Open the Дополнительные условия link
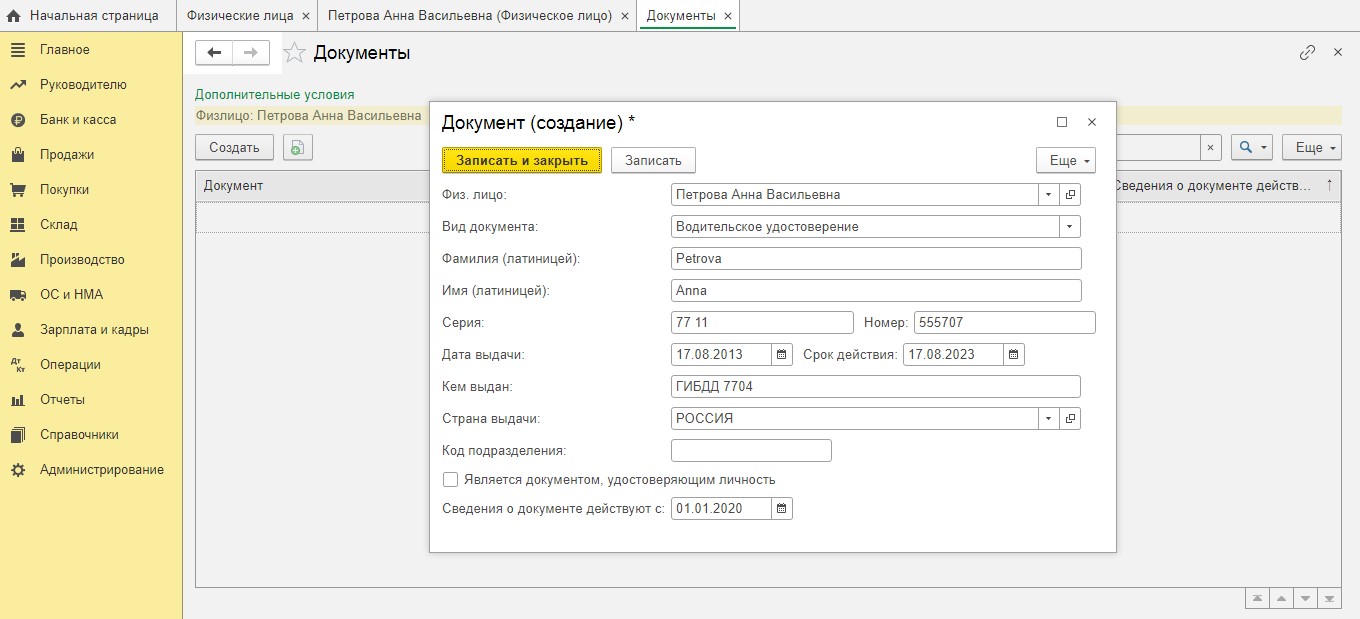The image size is (1360, 619). point(275,95)
